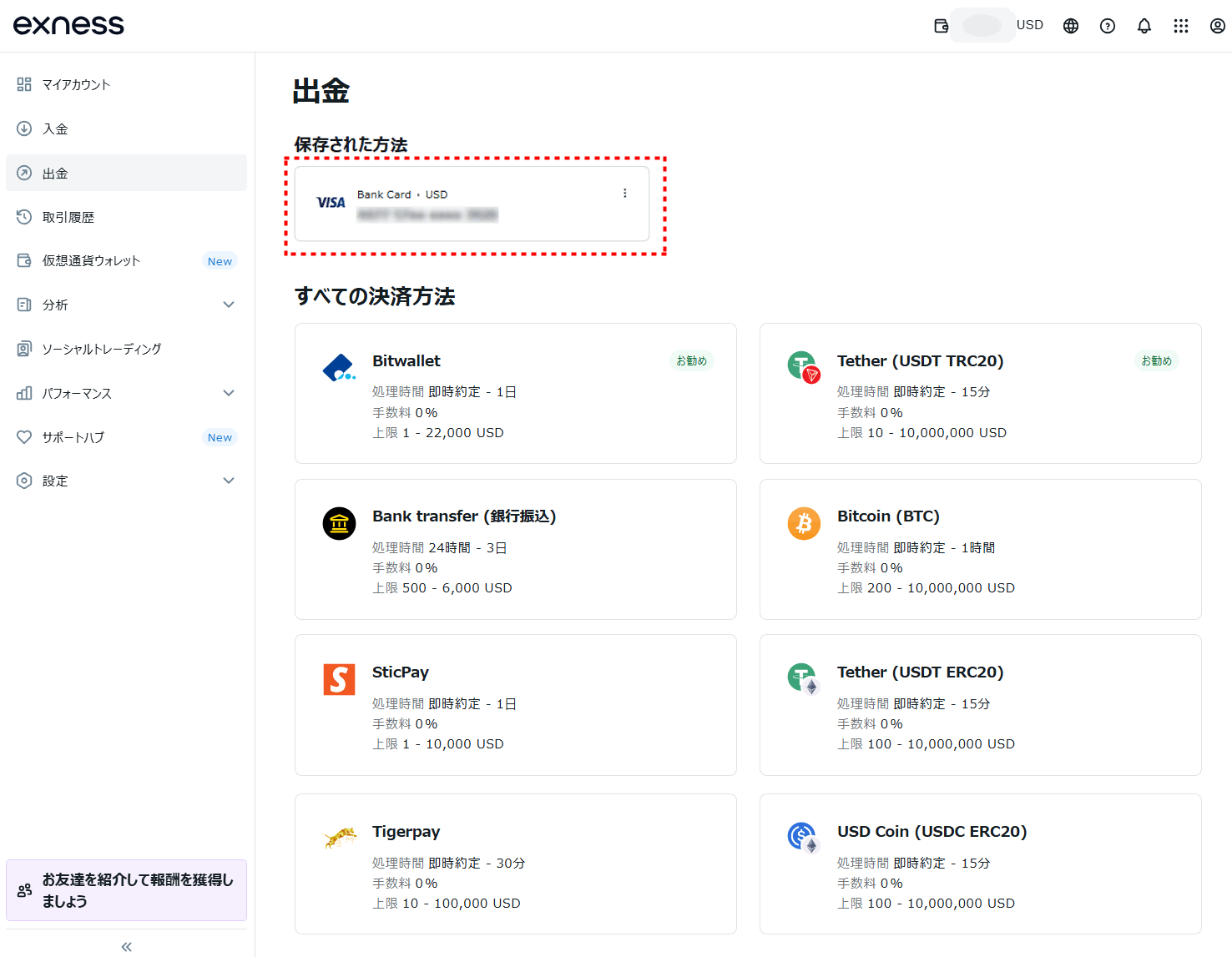The image size is (1232, 962).
Task: Click the Exness logo
Action: (x=68, y=25)
